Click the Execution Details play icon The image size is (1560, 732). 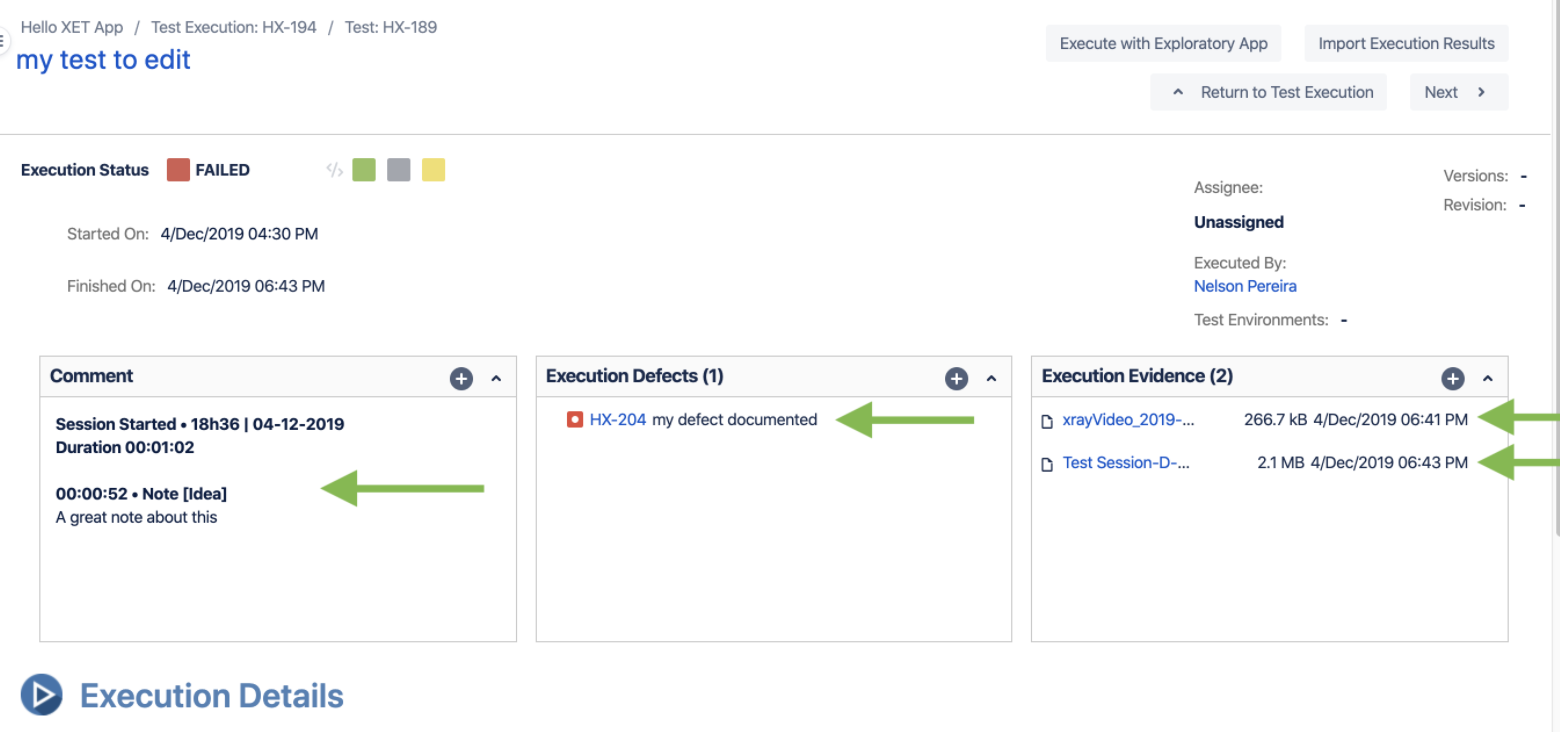(42, 696)
